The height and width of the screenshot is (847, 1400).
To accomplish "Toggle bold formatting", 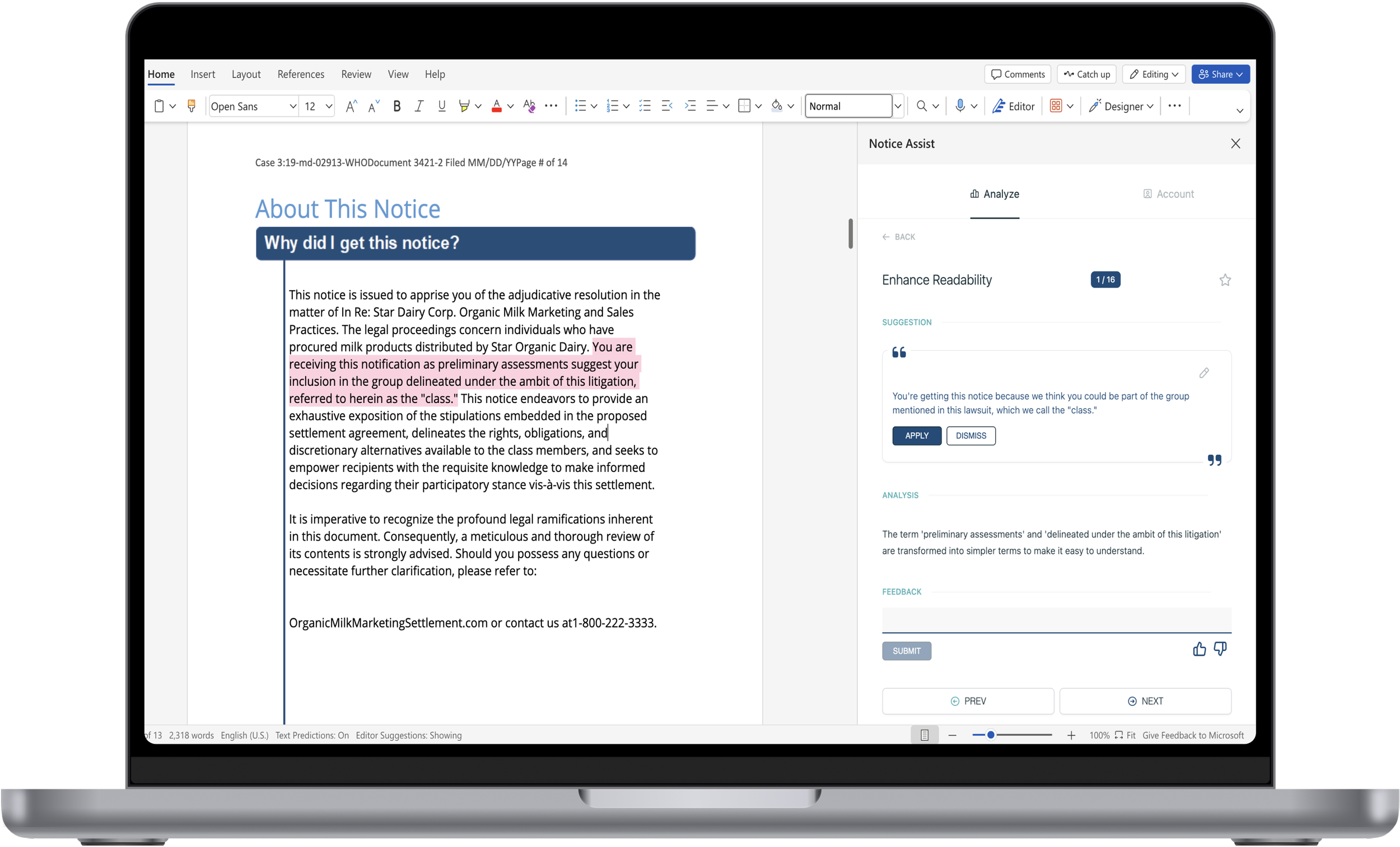I will [x=396, y=106].
